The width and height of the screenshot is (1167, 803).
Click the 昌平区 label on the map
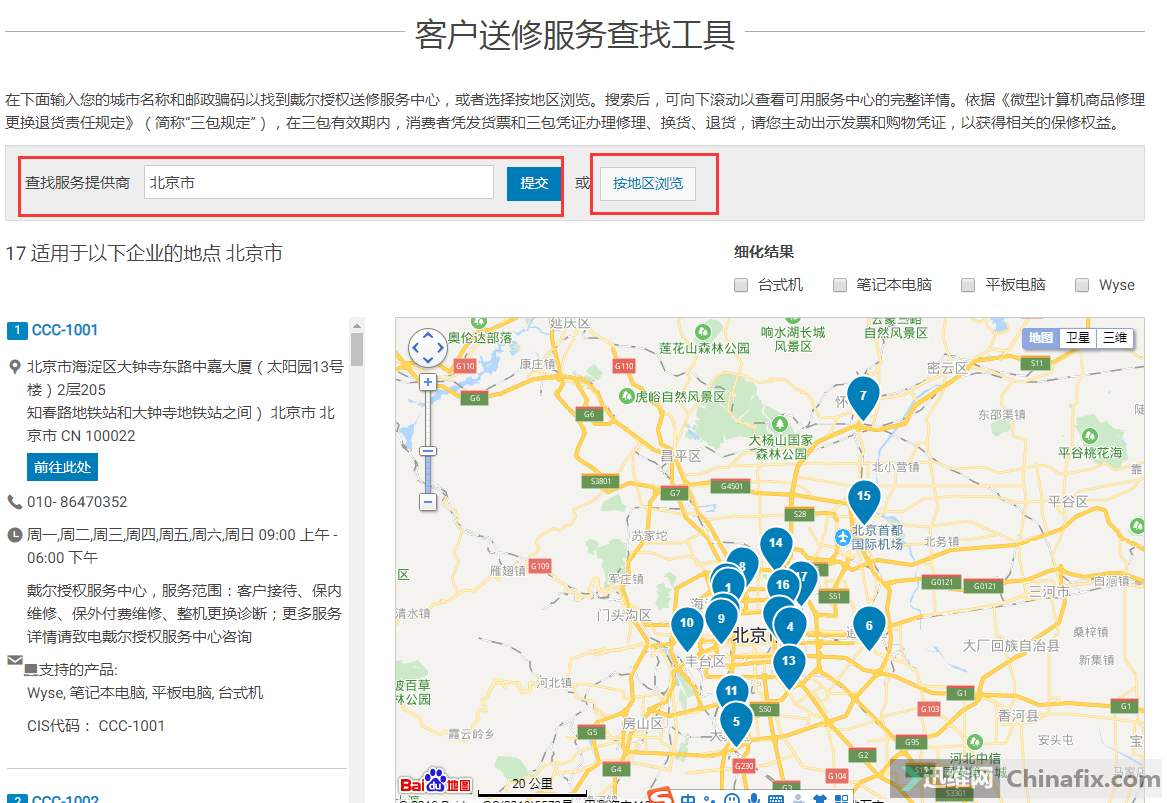[x=681, y=456]
